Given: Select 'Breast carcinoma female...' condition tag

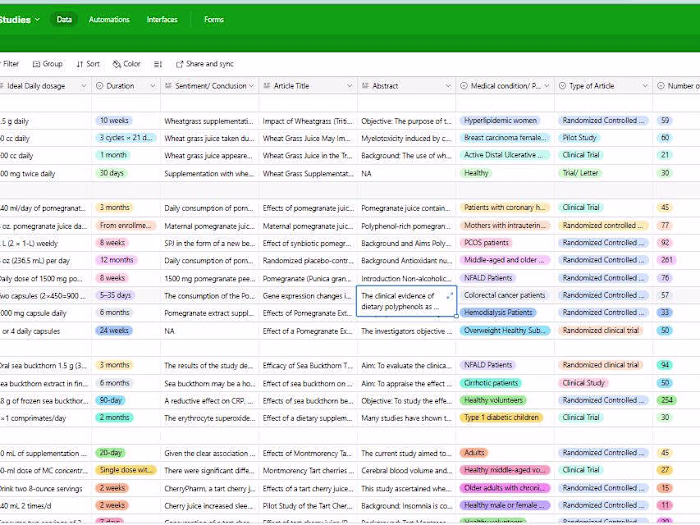Looking at the screenshot, I should click(505, 138).
